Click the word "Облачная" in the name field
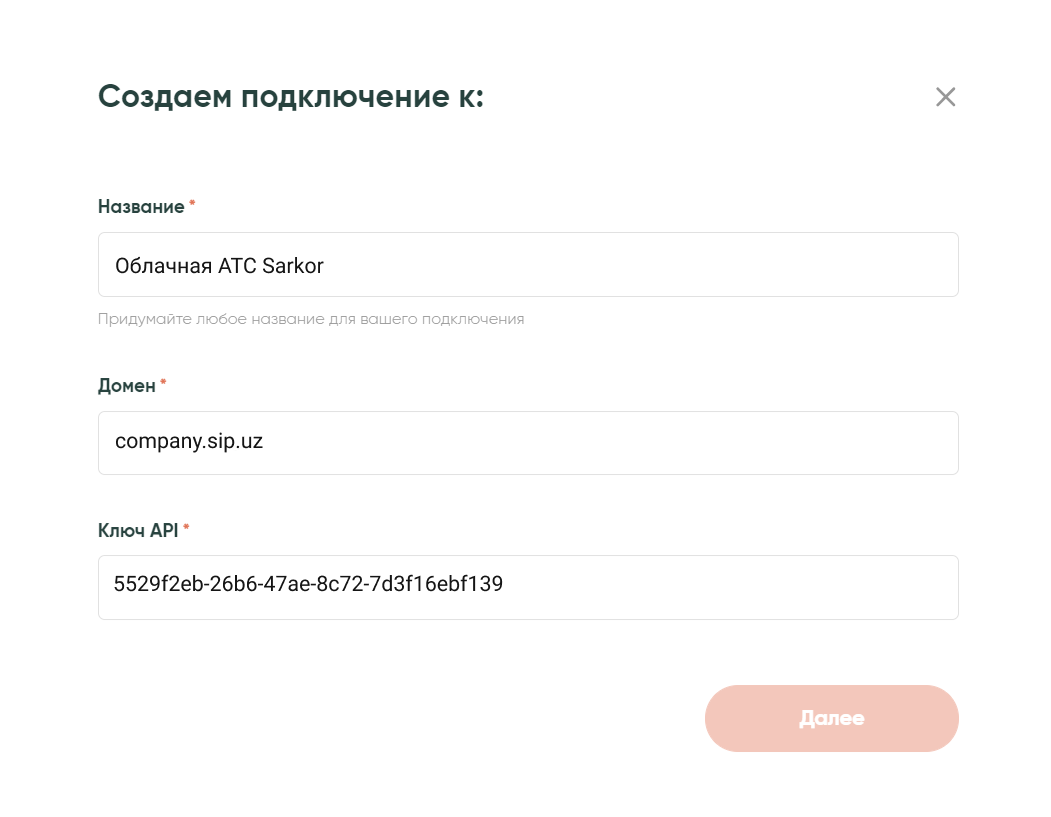The width and height of the screenshot is (1051, 817). tap(163, 266)
